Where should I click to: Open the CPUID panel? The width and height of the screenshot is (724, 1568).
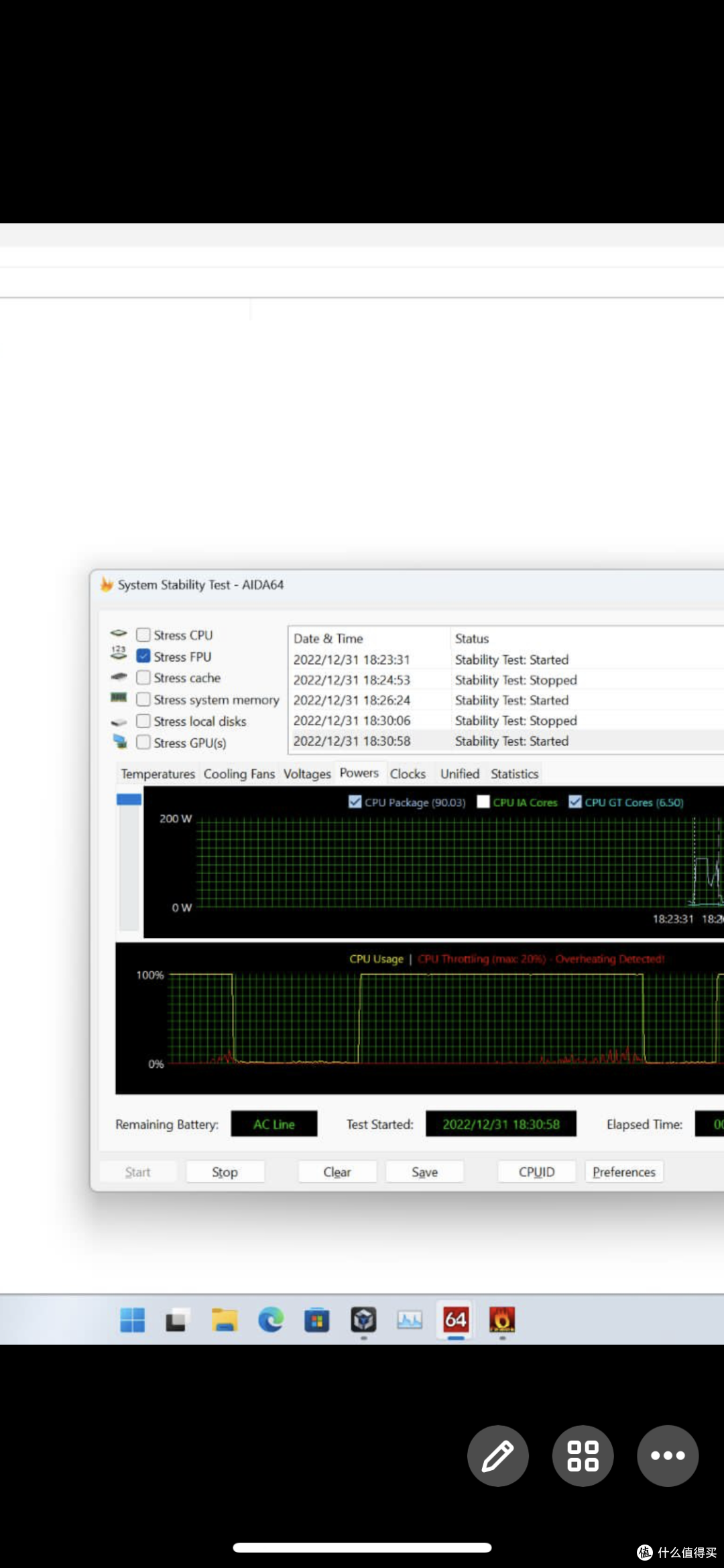pyautogui.click(x=536, y=1172)
